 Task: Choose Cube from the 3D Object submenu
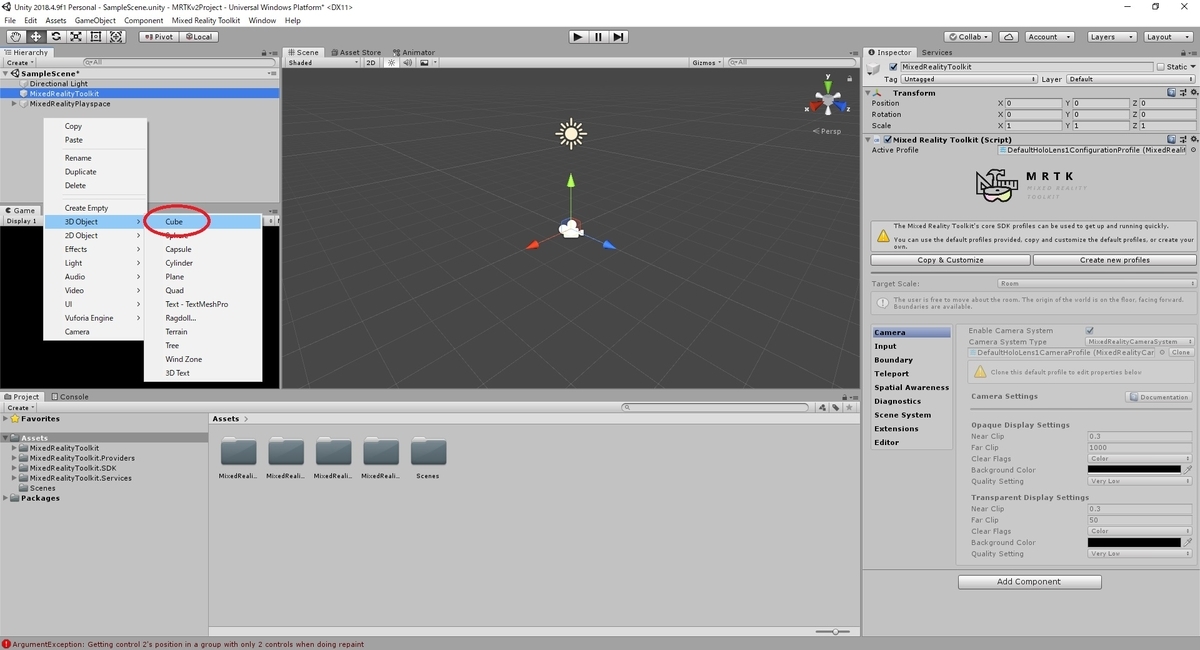tap(174, 222)
